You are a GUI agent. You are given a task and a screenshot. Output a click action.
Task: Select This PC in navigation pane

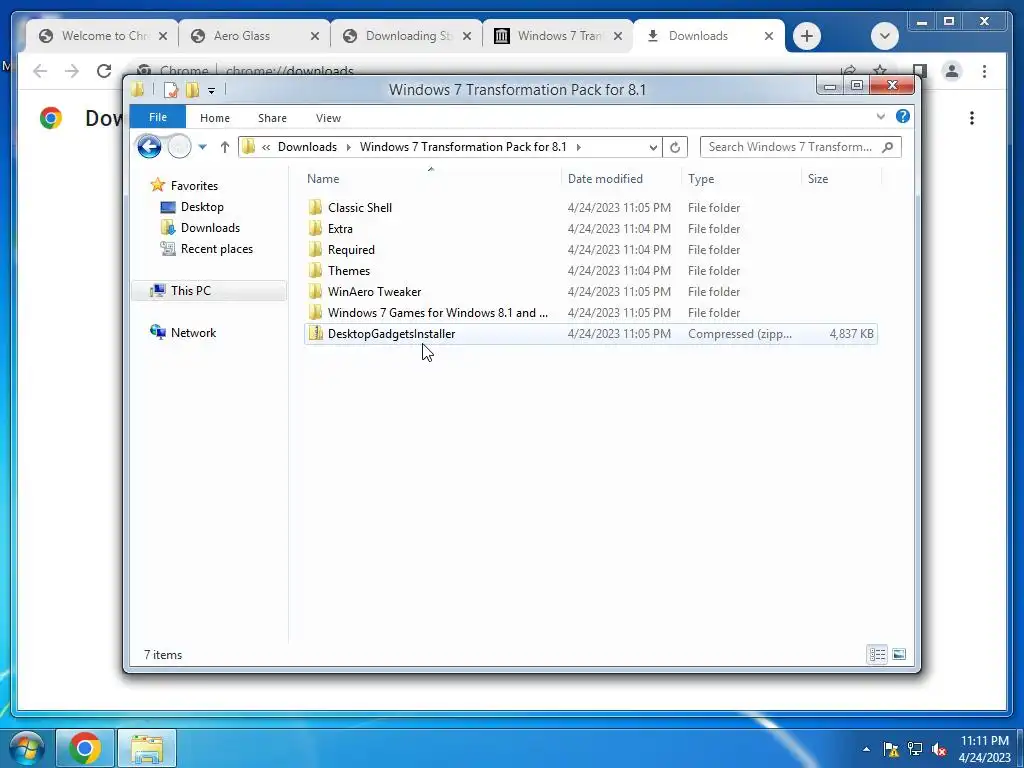click(x=209, y=291)
